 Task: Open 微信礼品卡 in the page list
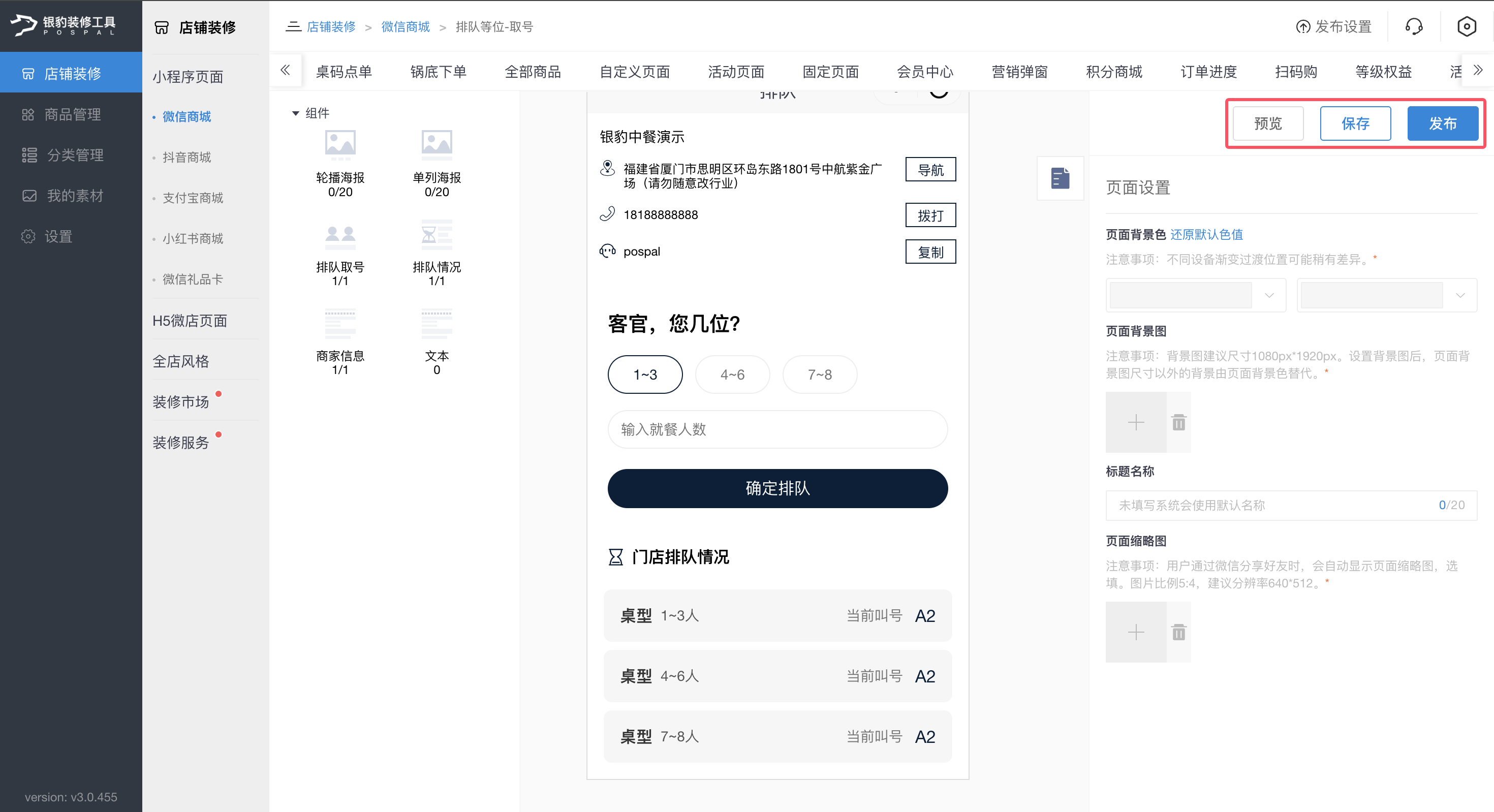click(x=193, y=279)
